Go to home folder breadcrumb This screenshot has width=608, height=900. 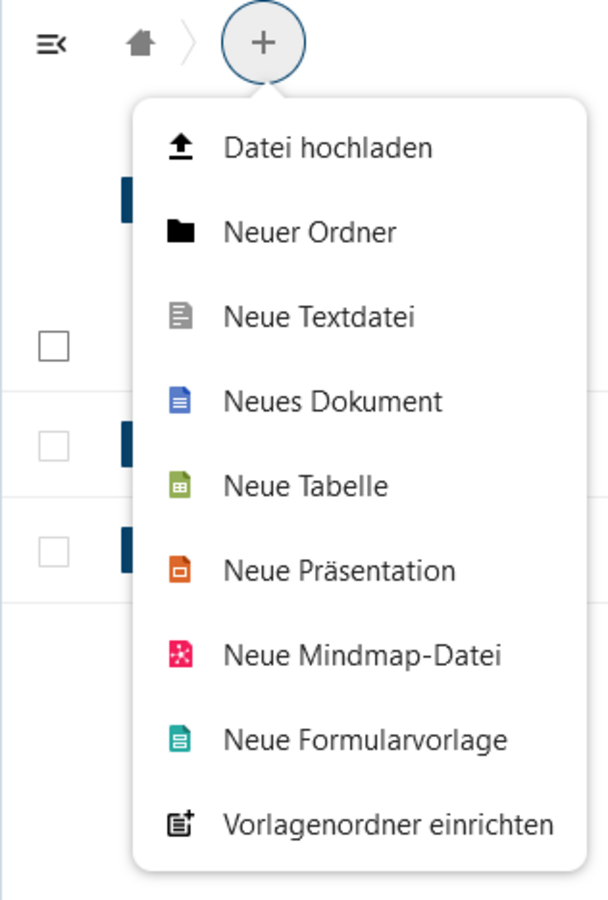click(141, 43)
